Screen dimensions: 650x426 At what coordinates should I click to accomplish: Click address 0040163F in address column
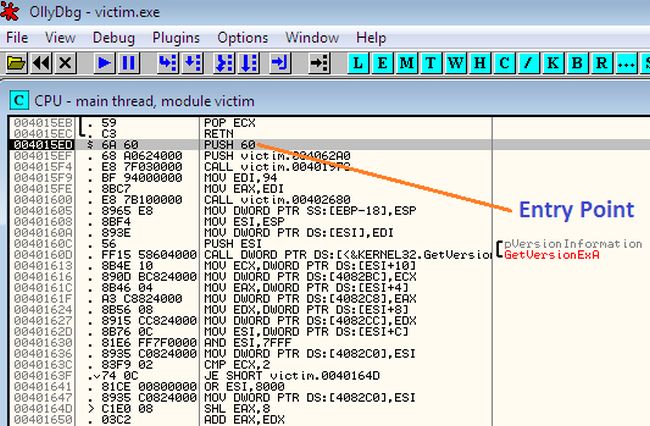click(x=43, y=376)
